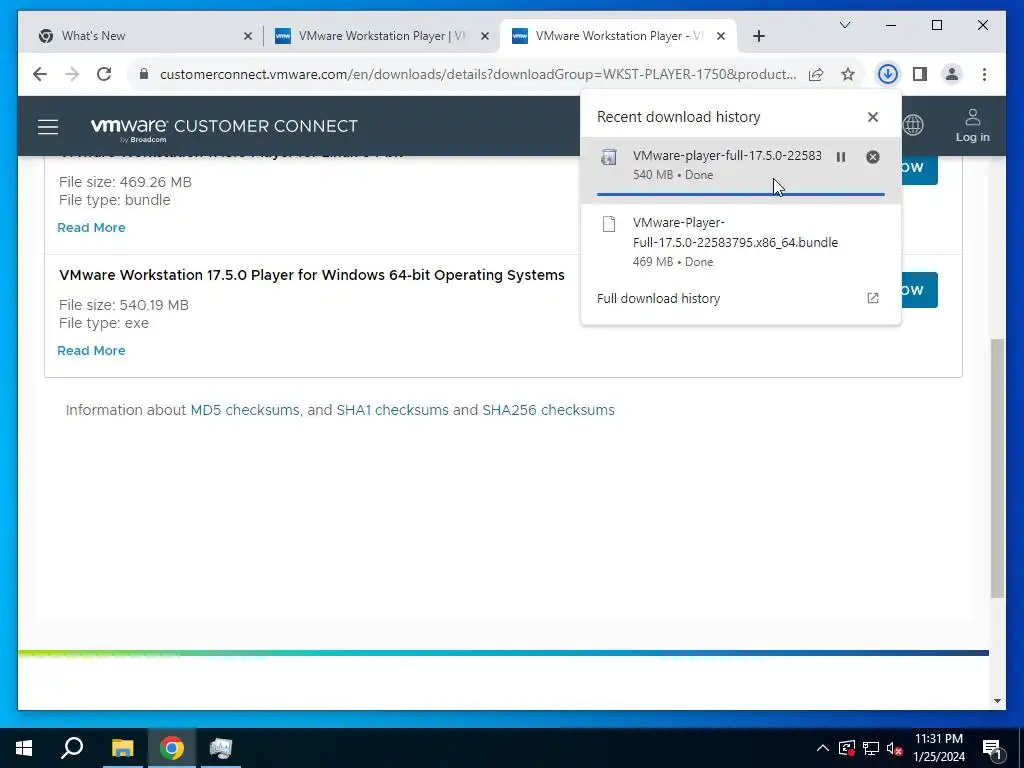Open the Chrome side panel

920,74
